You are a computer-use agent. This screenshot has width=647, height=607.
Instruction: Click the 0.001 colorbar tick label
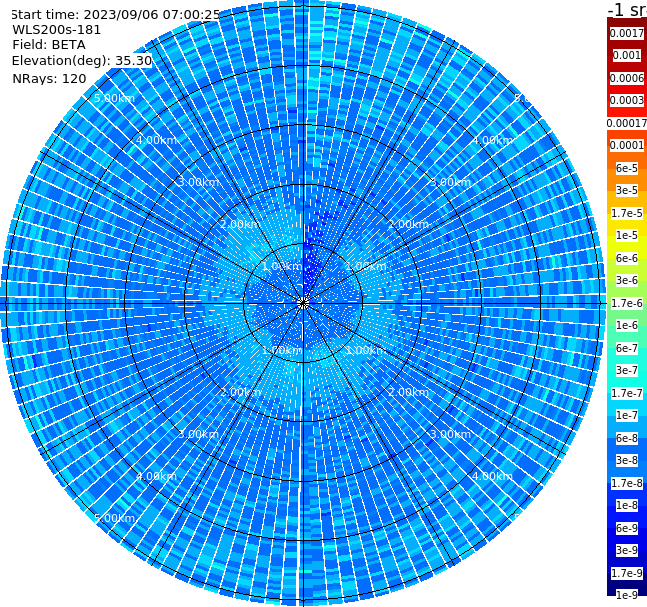[627, 55]
